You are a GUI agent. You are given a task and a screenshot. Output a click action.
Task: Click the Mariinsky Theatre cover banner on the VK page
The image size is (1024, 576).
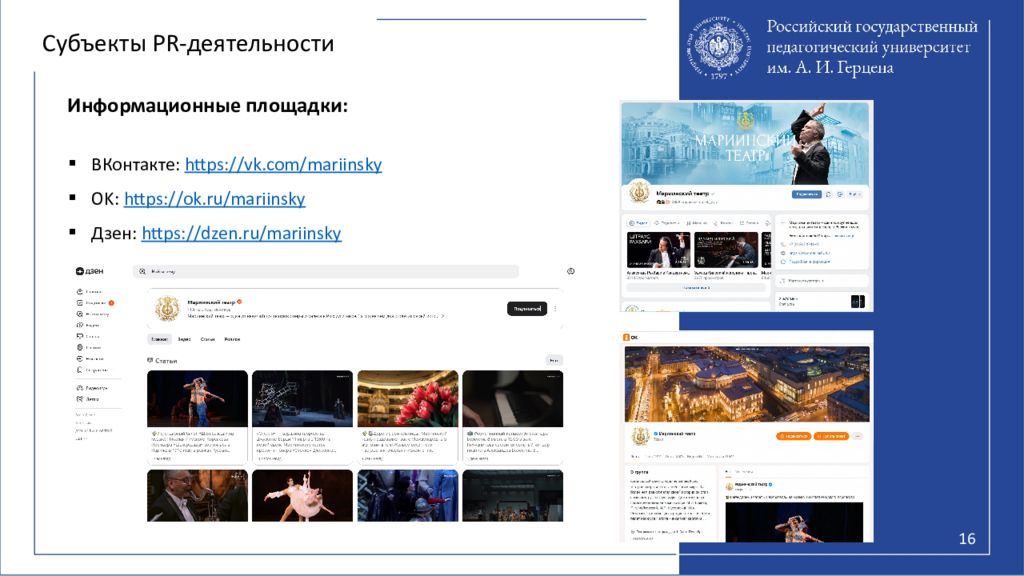click(746, 143)
